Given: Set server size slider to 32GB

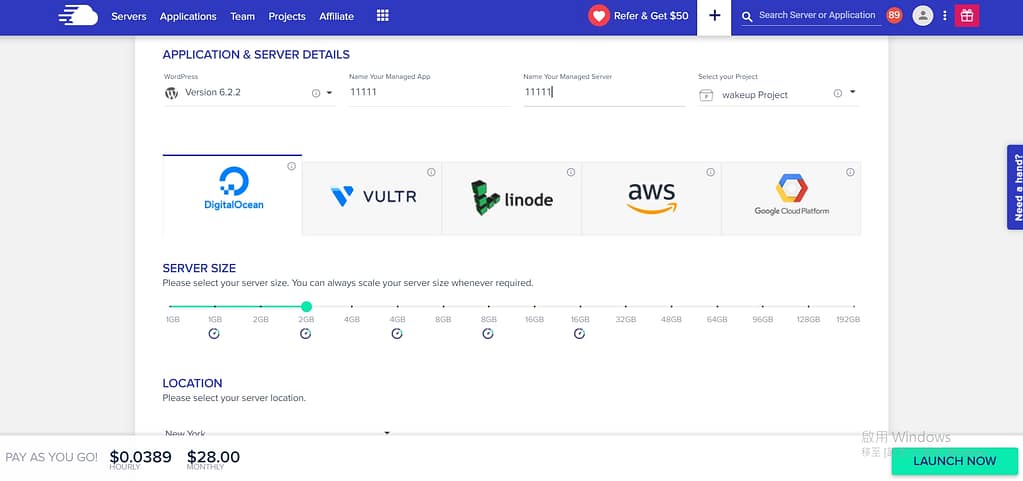Looking at the screenshot, I should pos(626,307).
